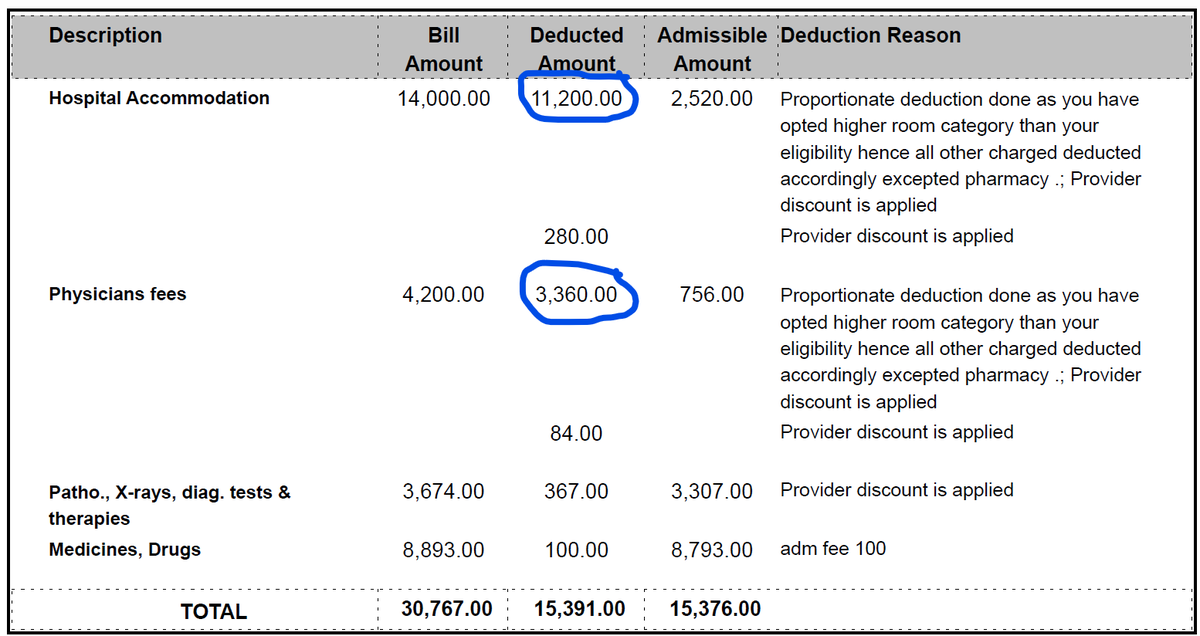Click the 2,520.00 admissible amount

click(x=712, y=98)
